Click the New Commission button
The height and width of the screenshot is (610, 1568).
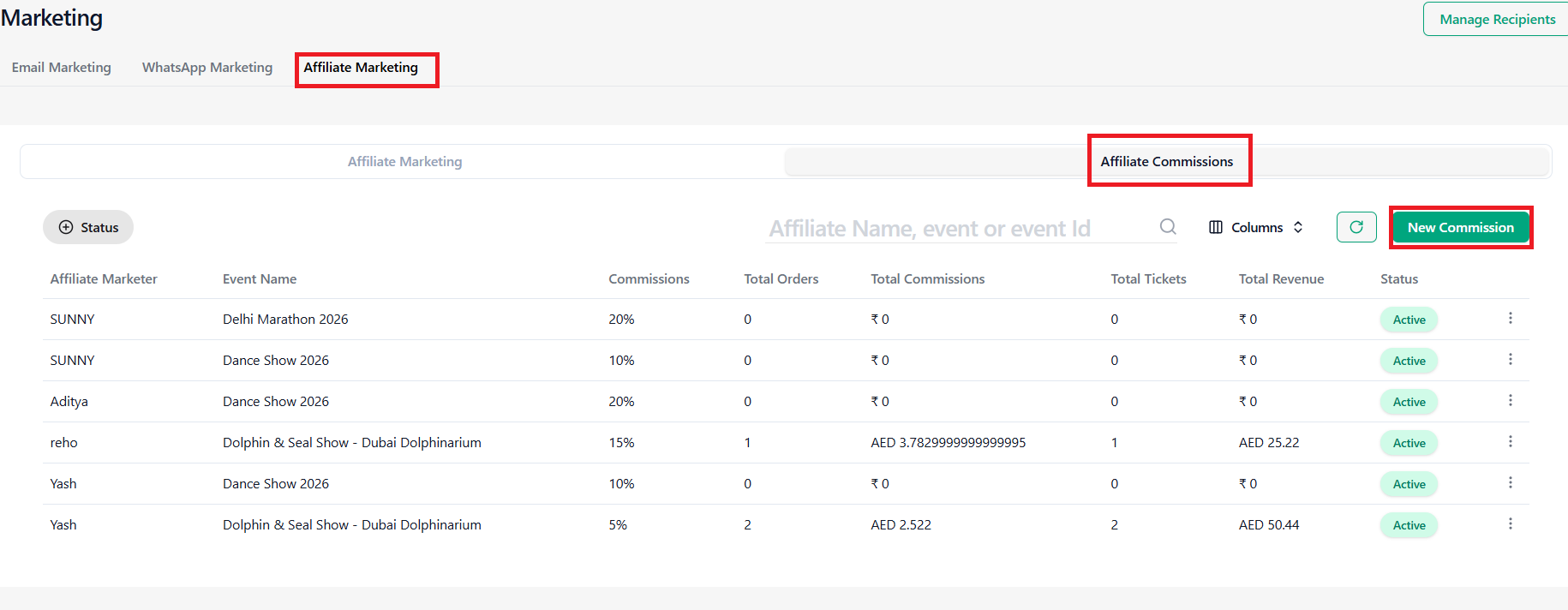(1460, 227)
